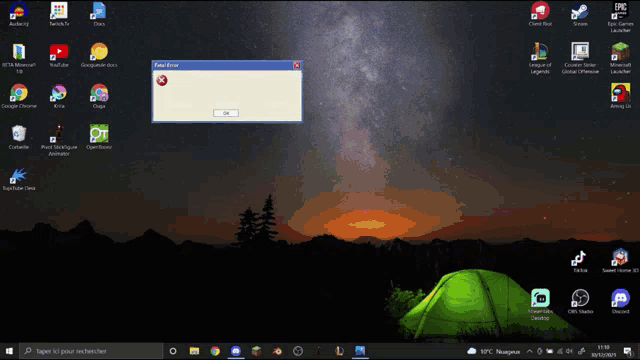Select the TupiTube Desk icon
Screen dimensions: 640x360
coord(19,180)
